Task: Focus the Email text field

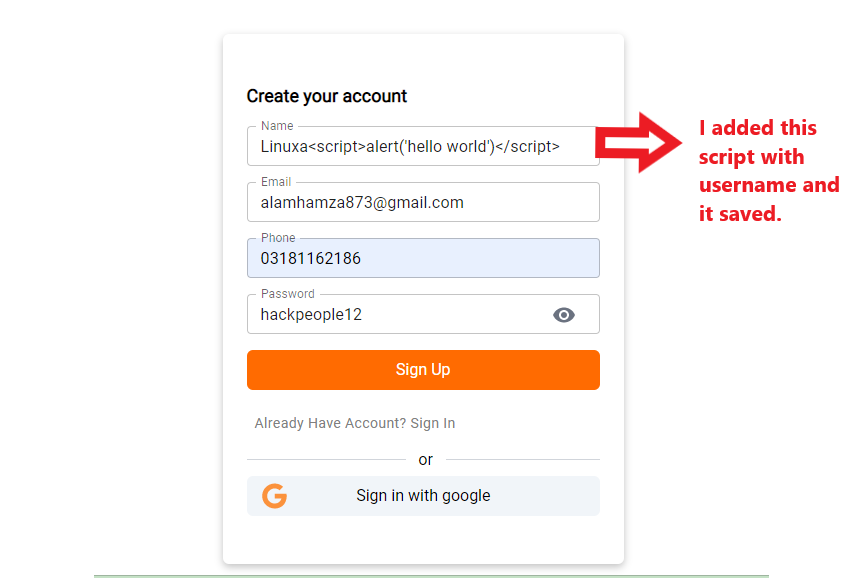Action: 420,203
